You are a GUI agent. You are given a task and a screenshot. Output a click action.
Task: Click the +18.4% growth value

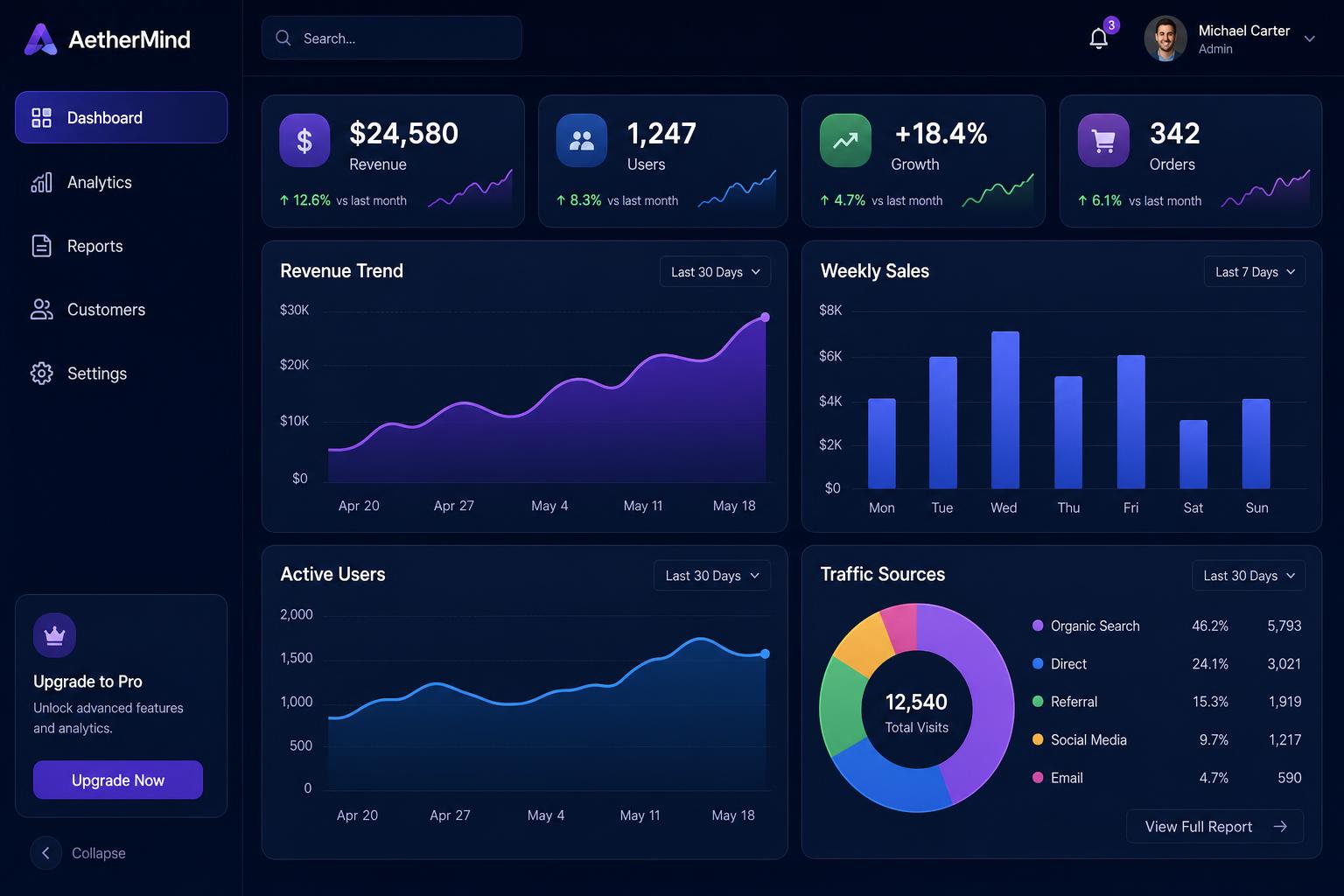click(941, 133)
